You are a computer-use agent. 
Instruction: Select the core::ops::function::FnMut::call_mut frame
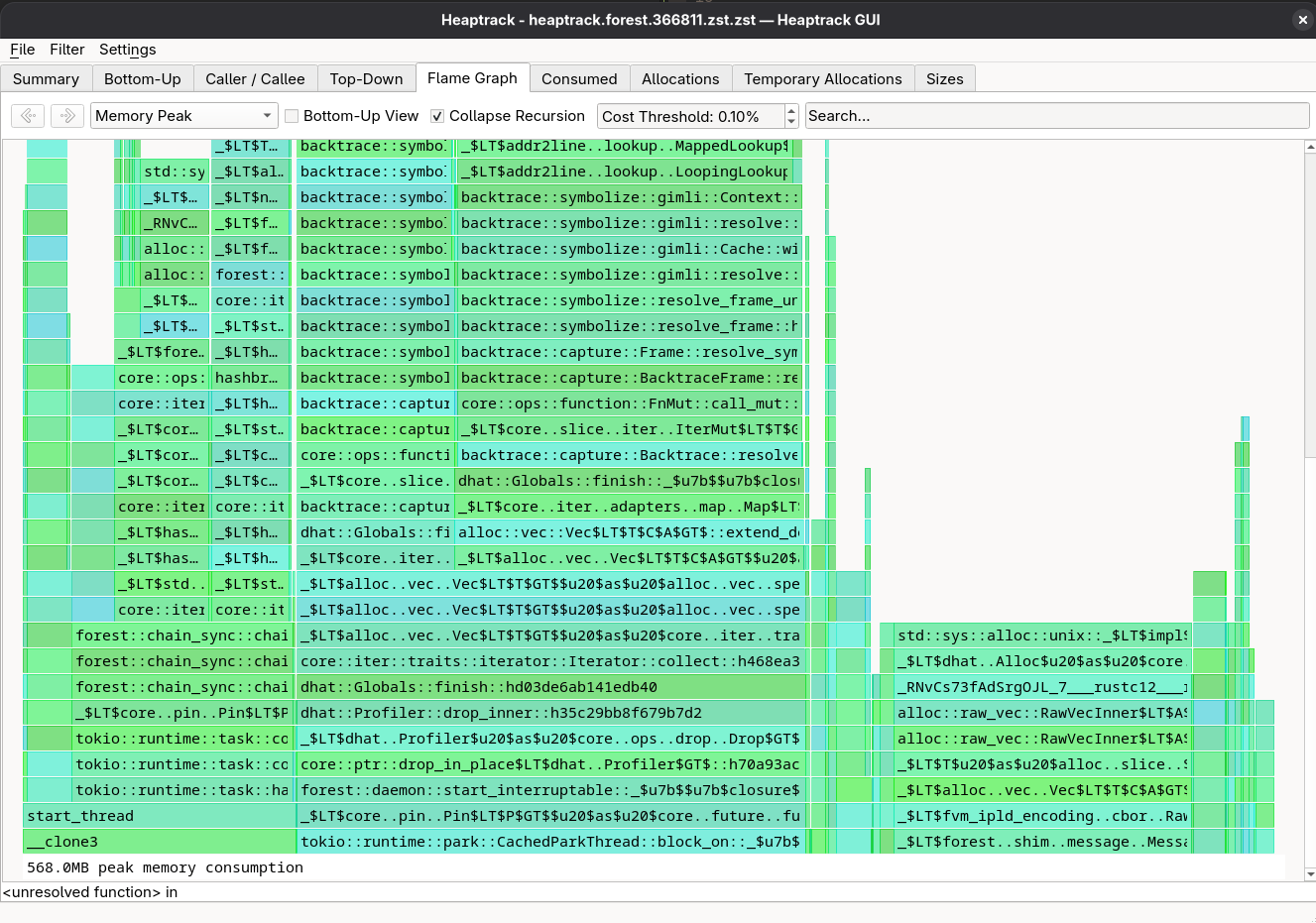630,404
